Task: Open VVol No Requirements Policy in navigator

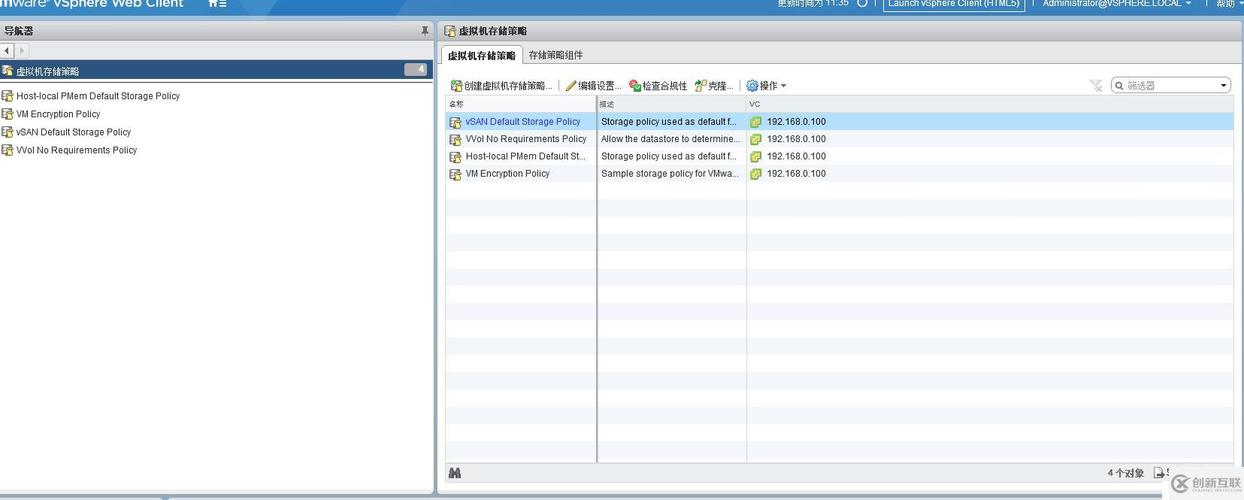Action: [76, 150]
